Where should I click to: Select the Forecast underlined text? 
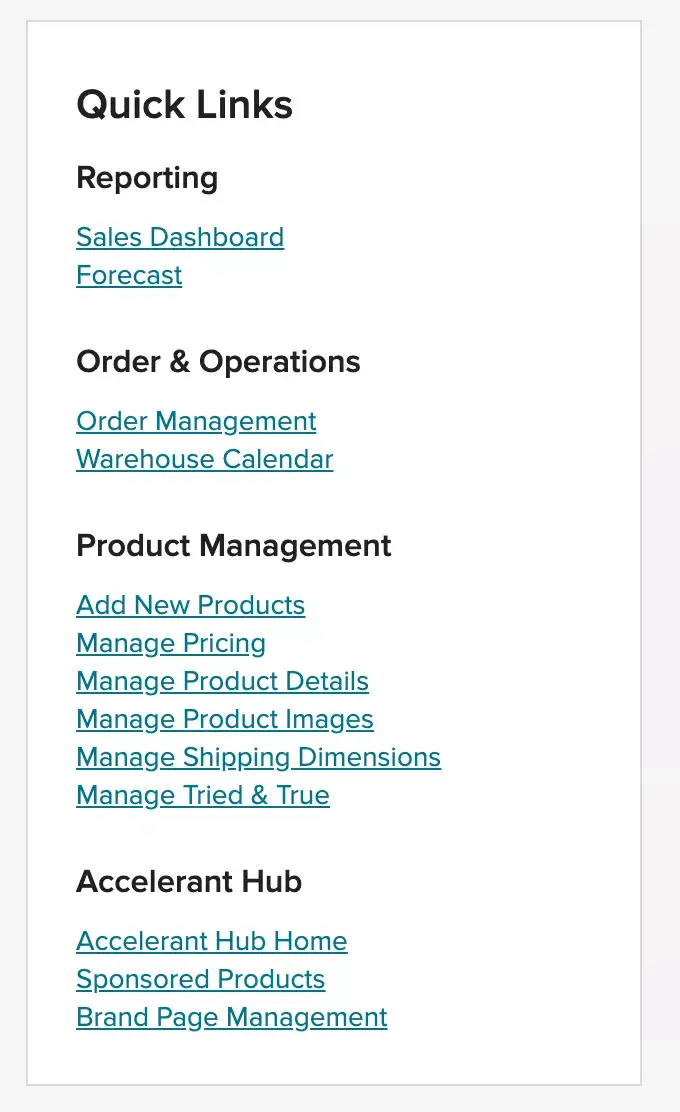129,275
